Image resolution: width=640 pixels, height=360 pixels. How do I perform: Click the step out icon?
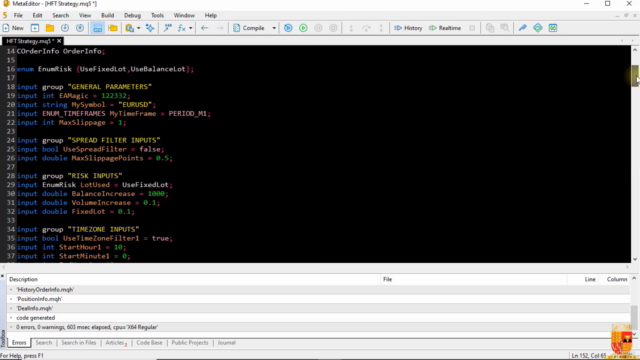coord(381,28)
